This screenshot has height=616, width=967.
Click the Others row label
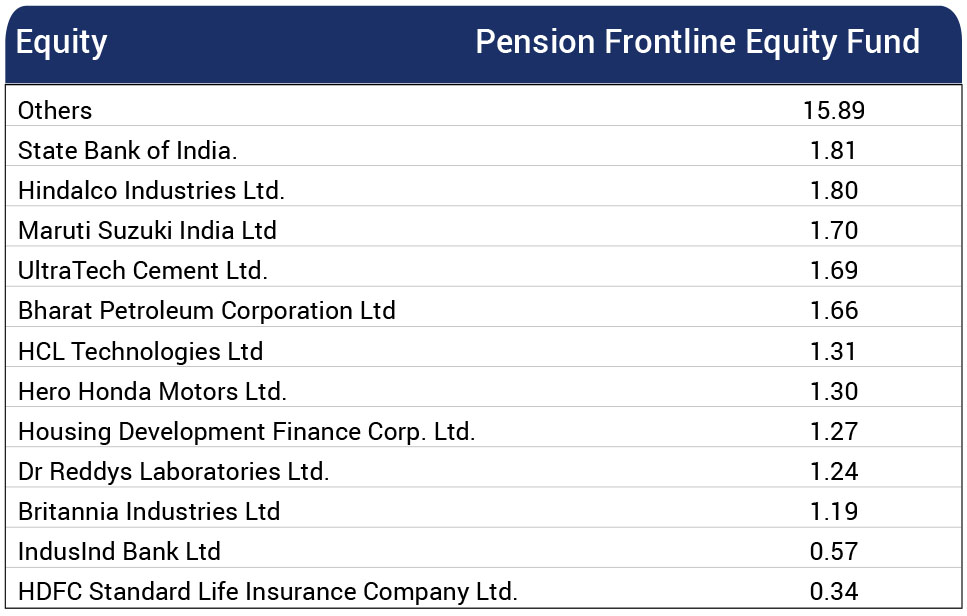[x=55, y=111]
